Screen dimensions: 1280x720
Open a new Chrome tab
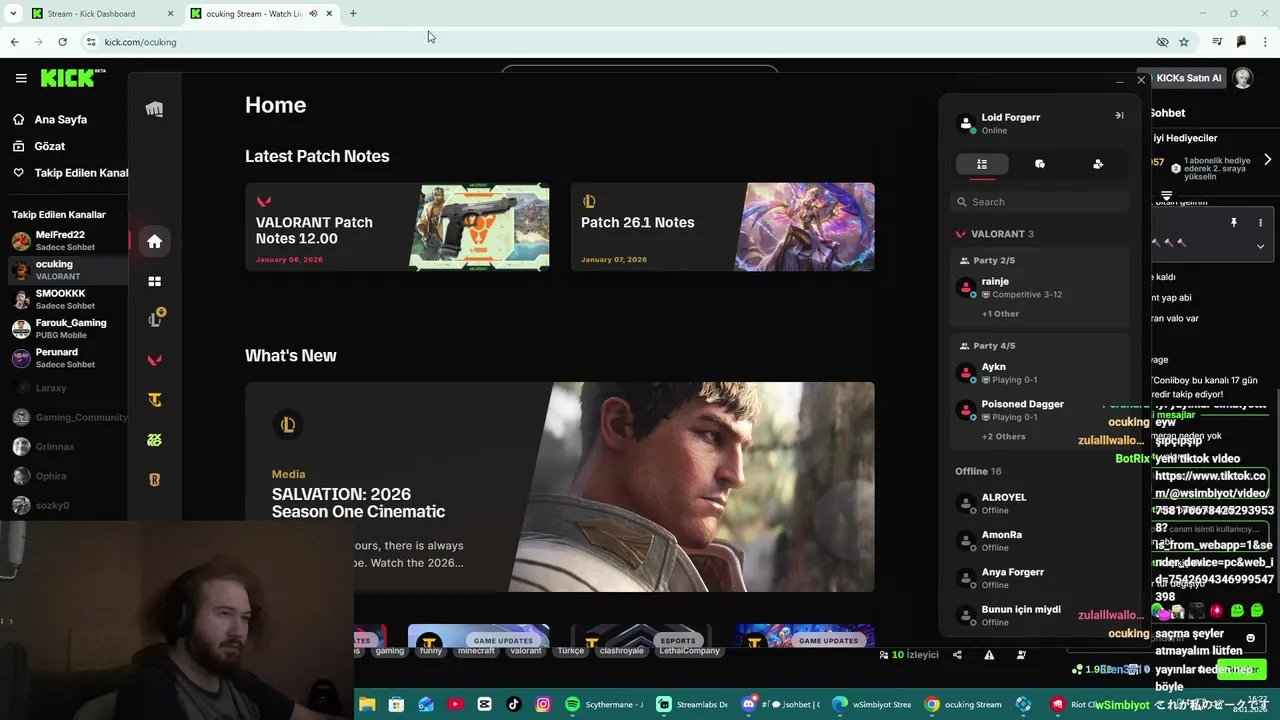coord(353,14)
